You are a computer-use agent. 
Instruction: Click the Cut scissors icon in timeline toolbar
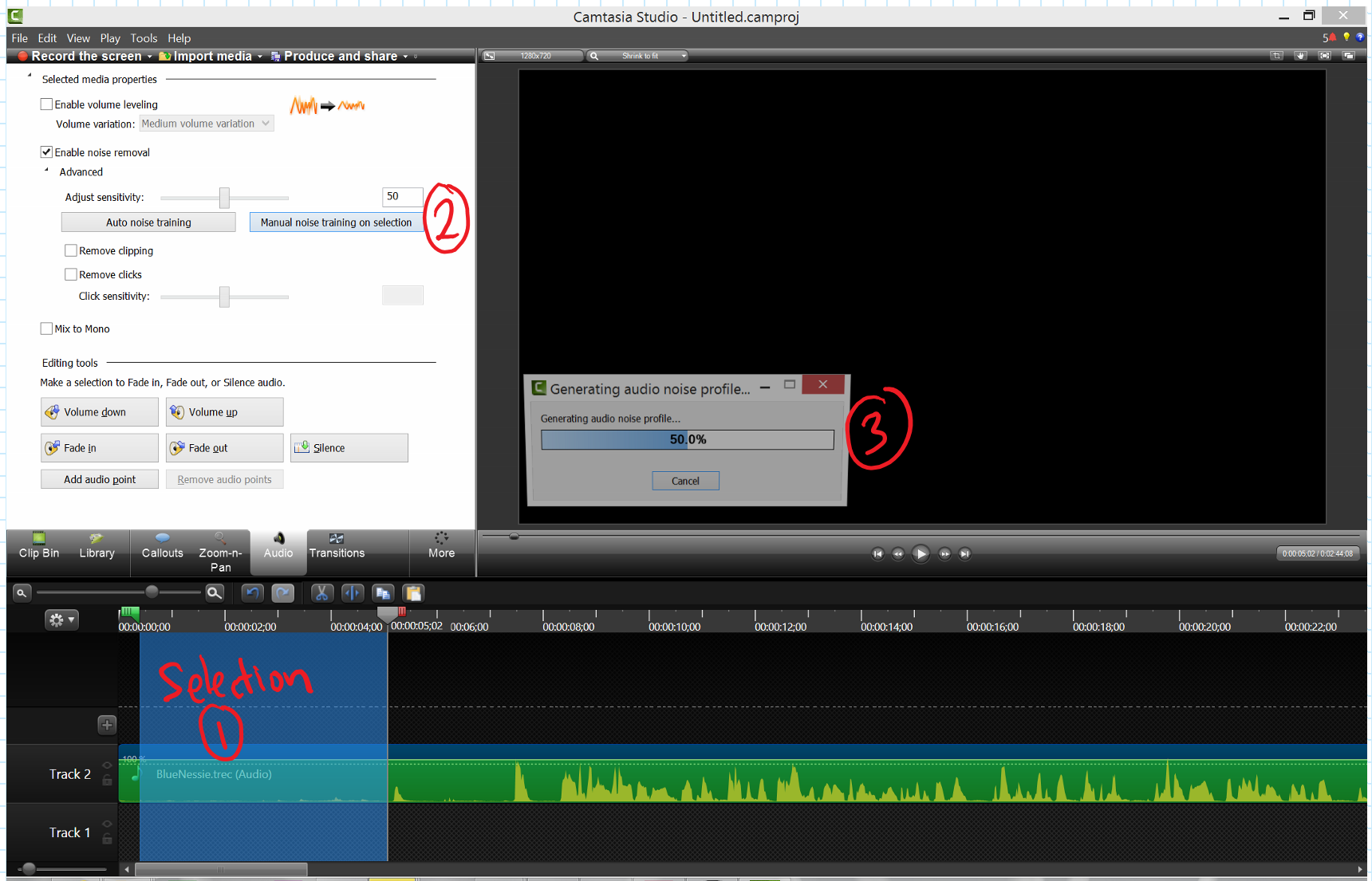(321, 593)
